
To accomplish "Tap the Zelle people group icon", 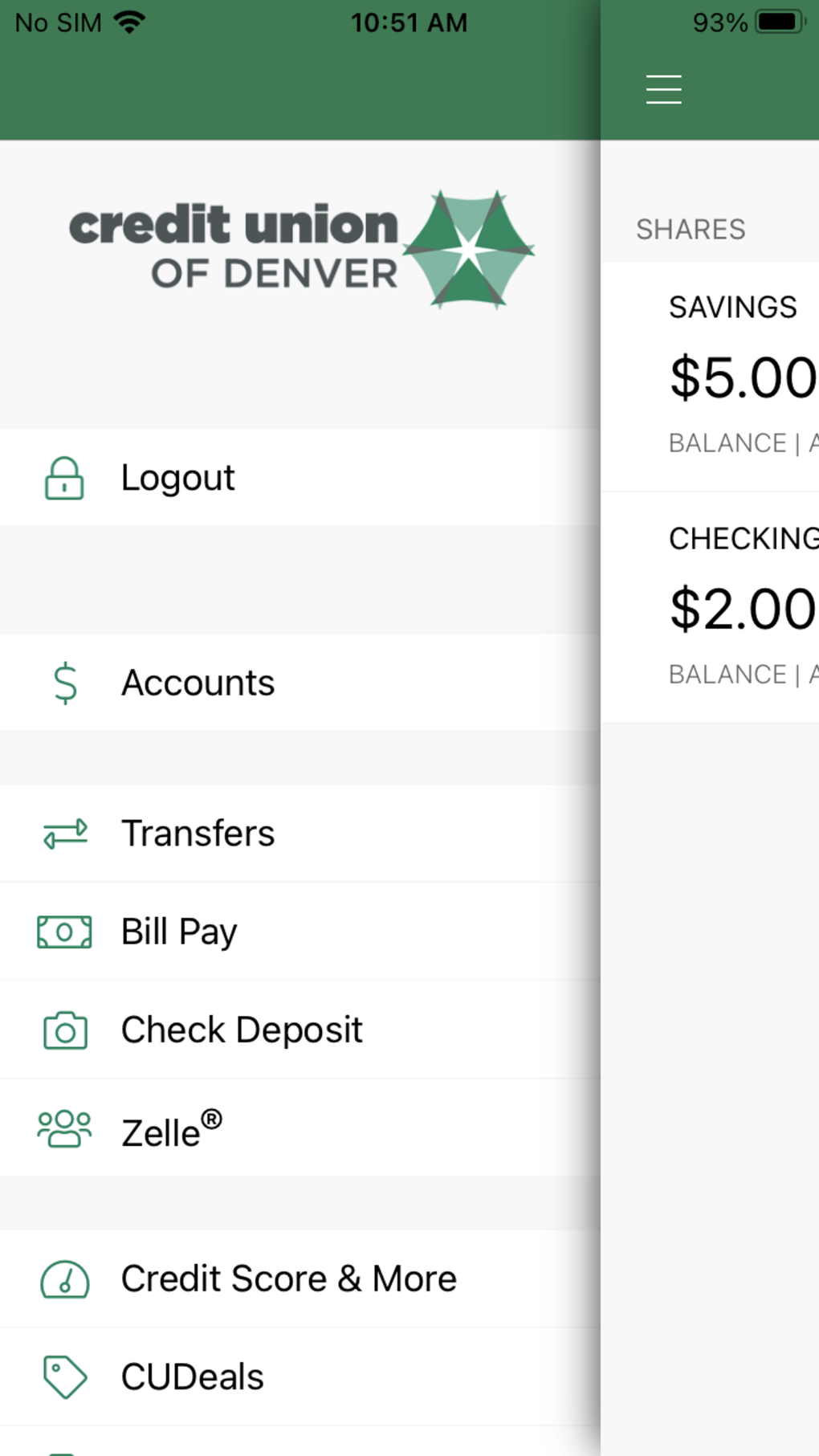I will (64, 1128).
